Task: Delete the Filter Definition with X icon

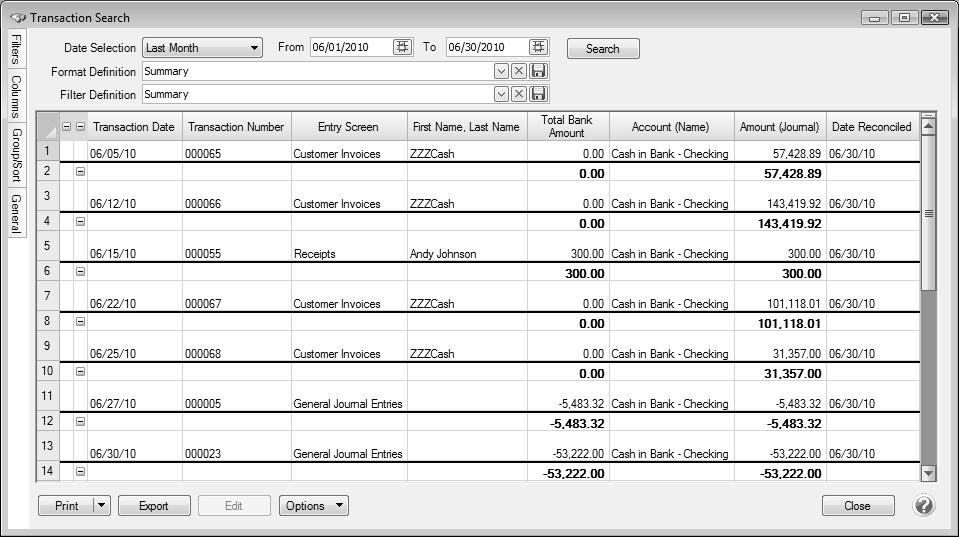Action: [519, 94]
